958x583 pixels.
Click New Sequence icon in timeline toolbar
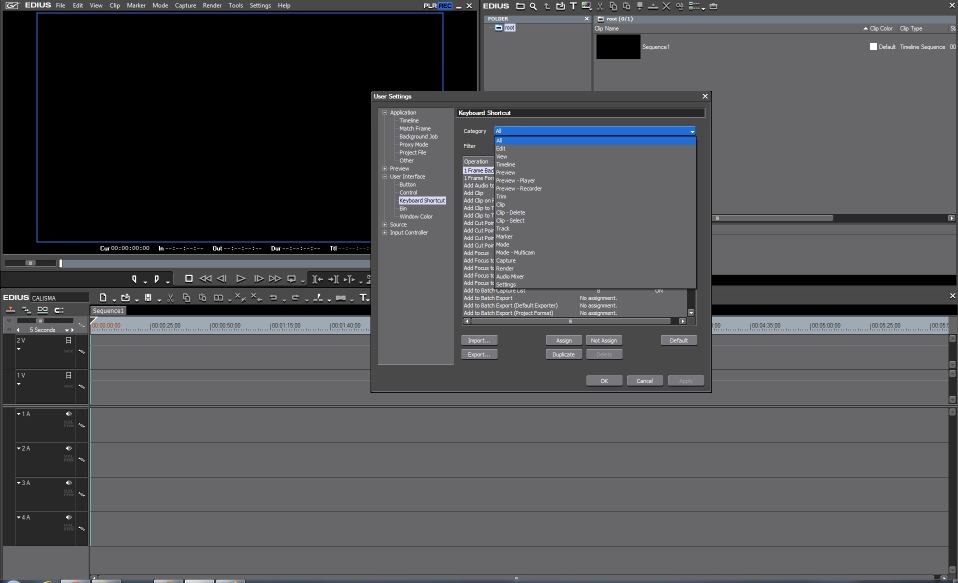coord(103,298)
